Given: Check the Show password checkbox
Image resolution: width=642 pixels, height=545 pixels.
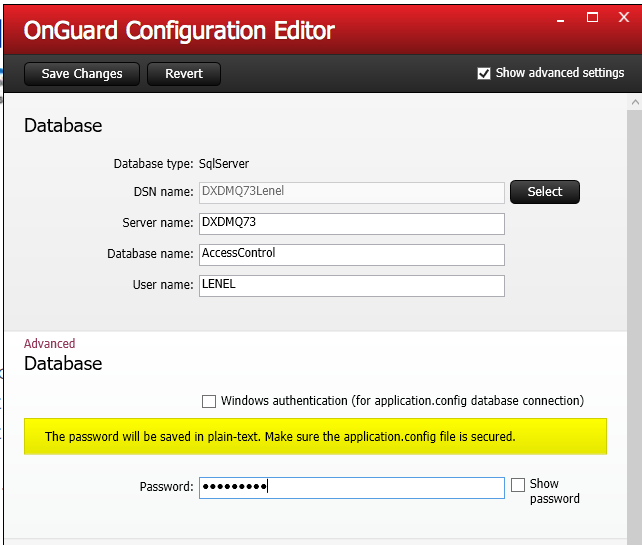Looking at the screenshot, I should [x=518, y=485].
